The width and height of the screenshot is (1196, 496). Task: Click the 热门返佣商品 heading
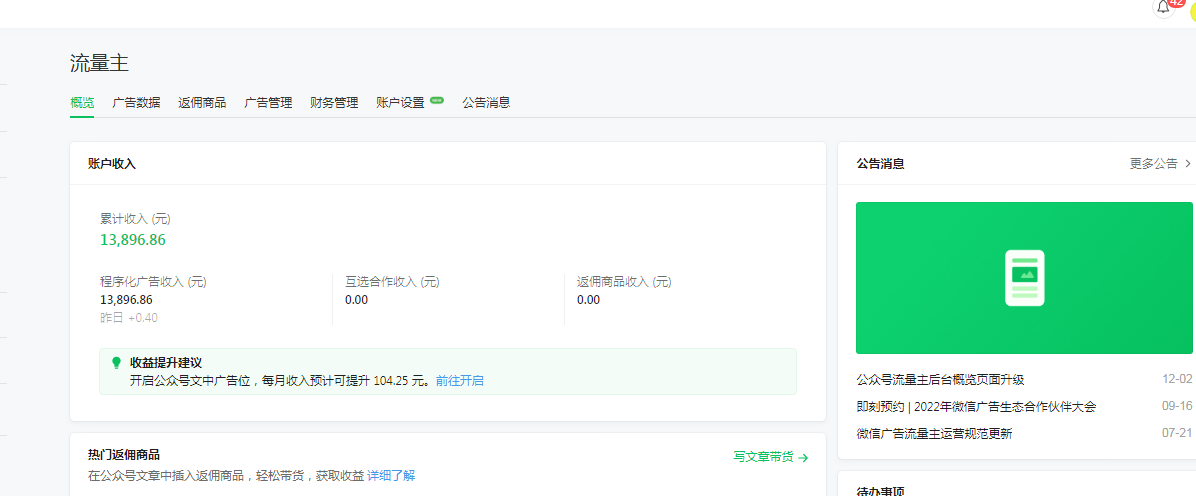point(124,455)
